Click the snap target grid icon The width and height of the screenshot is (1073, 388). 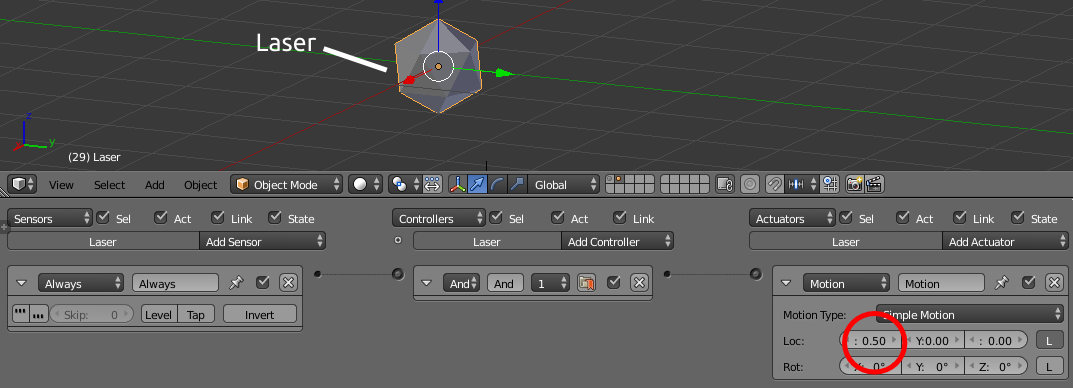pyautogui.click(x=830, y=185)
